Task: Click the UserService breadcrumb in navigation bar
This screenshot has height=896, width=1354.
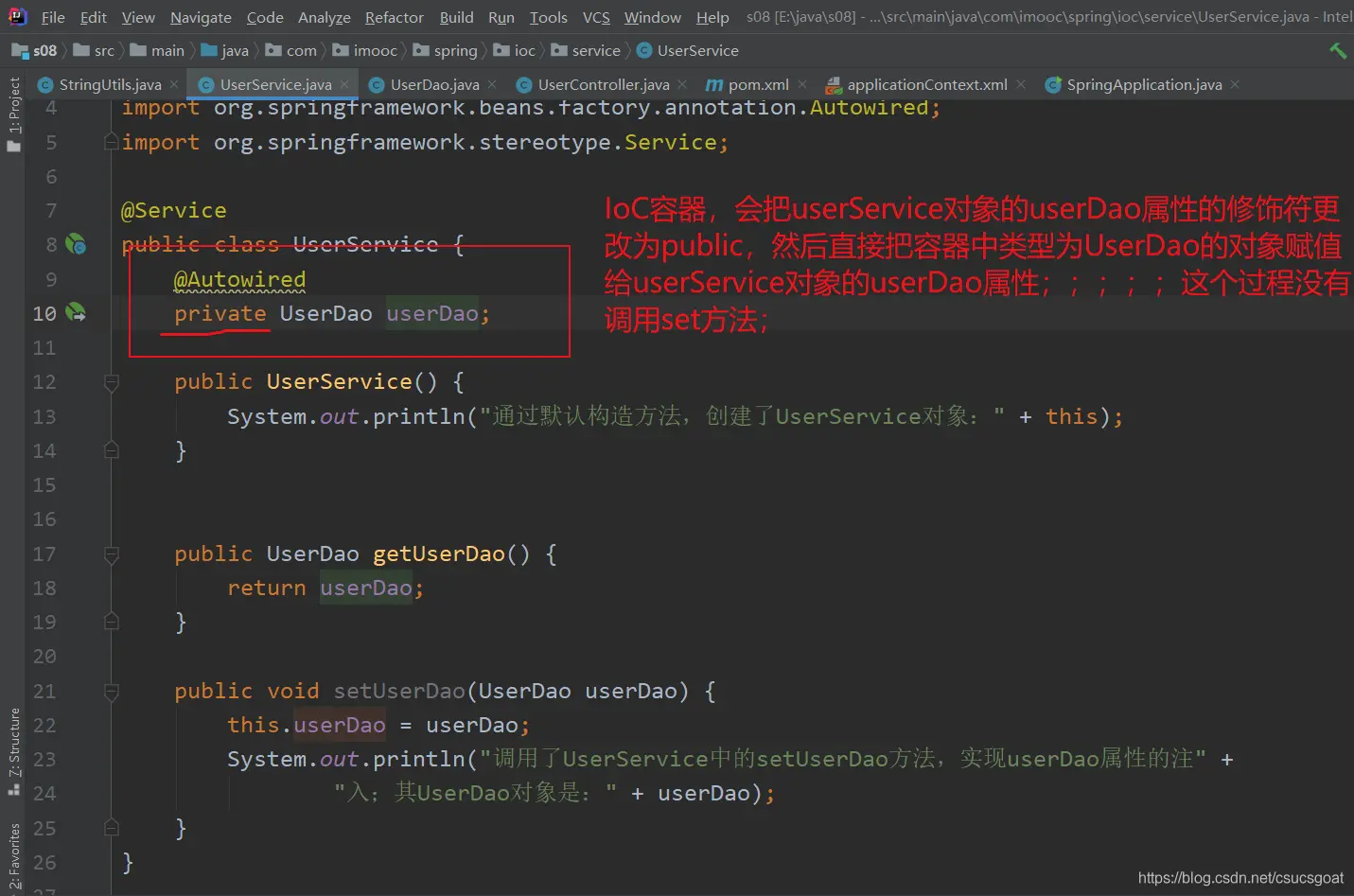Action: [x=697, y=51]
